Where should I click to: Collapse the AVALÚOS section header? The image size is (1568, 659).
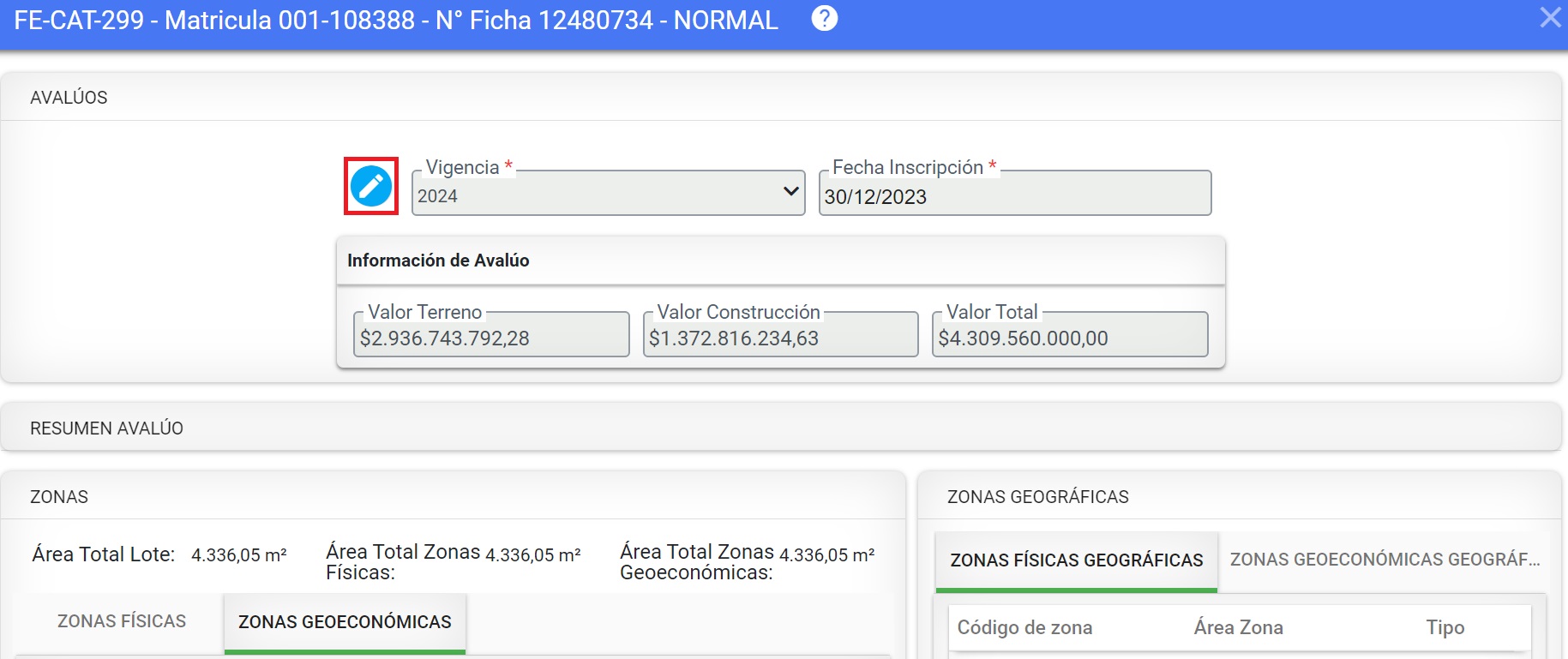pyautogui.click(x=69, y=98)
